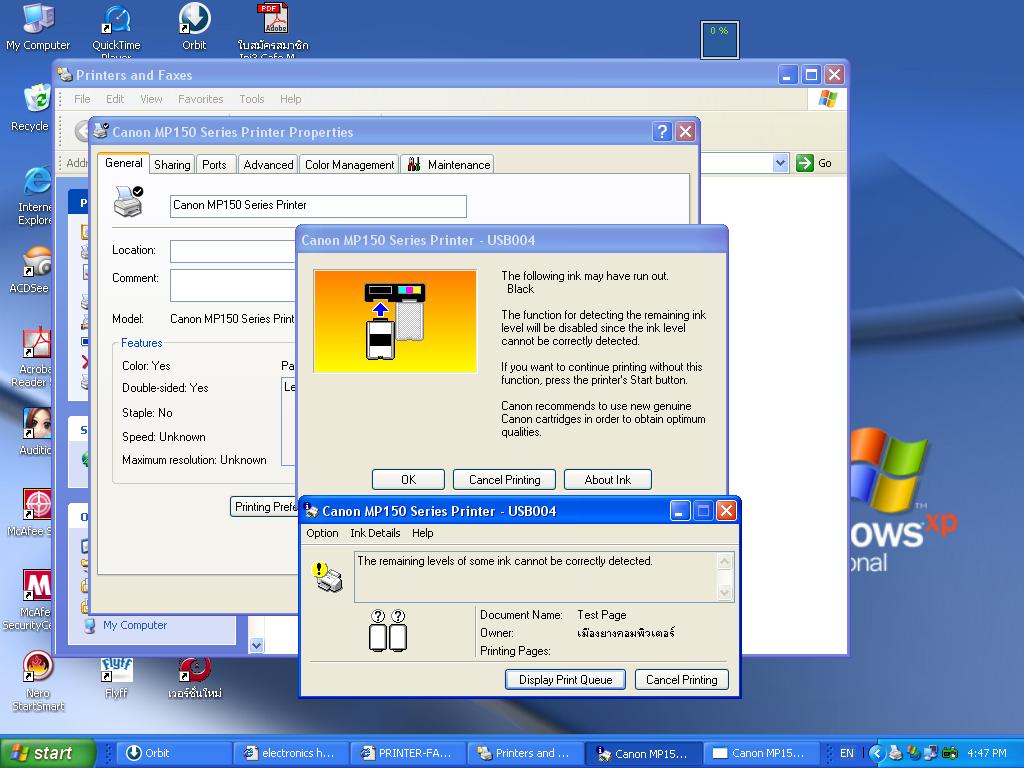Open My Computer desktop icon
This screenshot has width=1024, height=768.
point(38,26)
